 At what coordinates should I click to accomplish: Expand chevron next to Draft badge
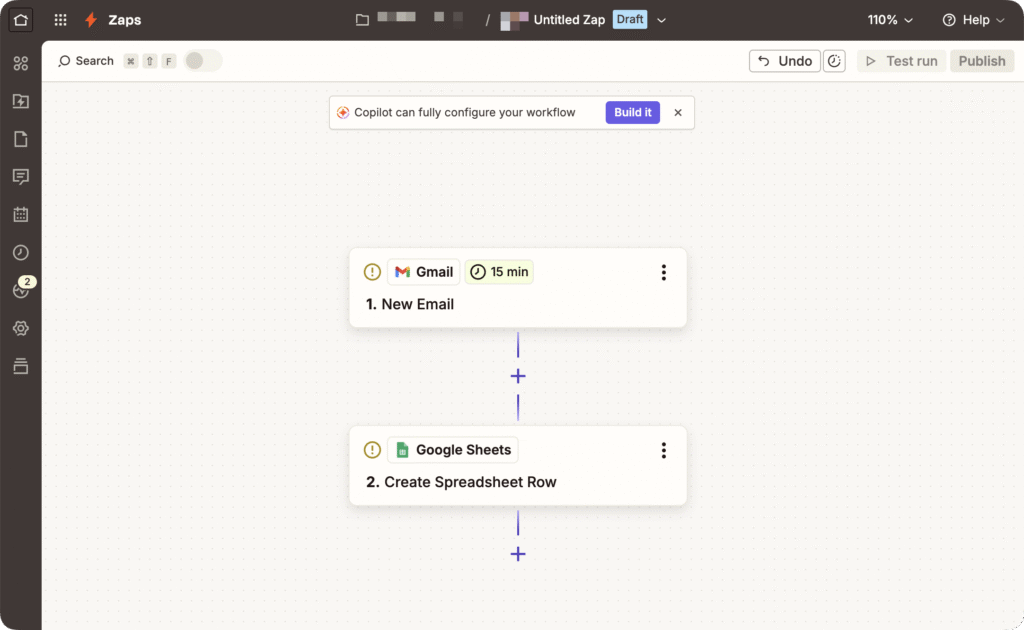tap(662, 20)
